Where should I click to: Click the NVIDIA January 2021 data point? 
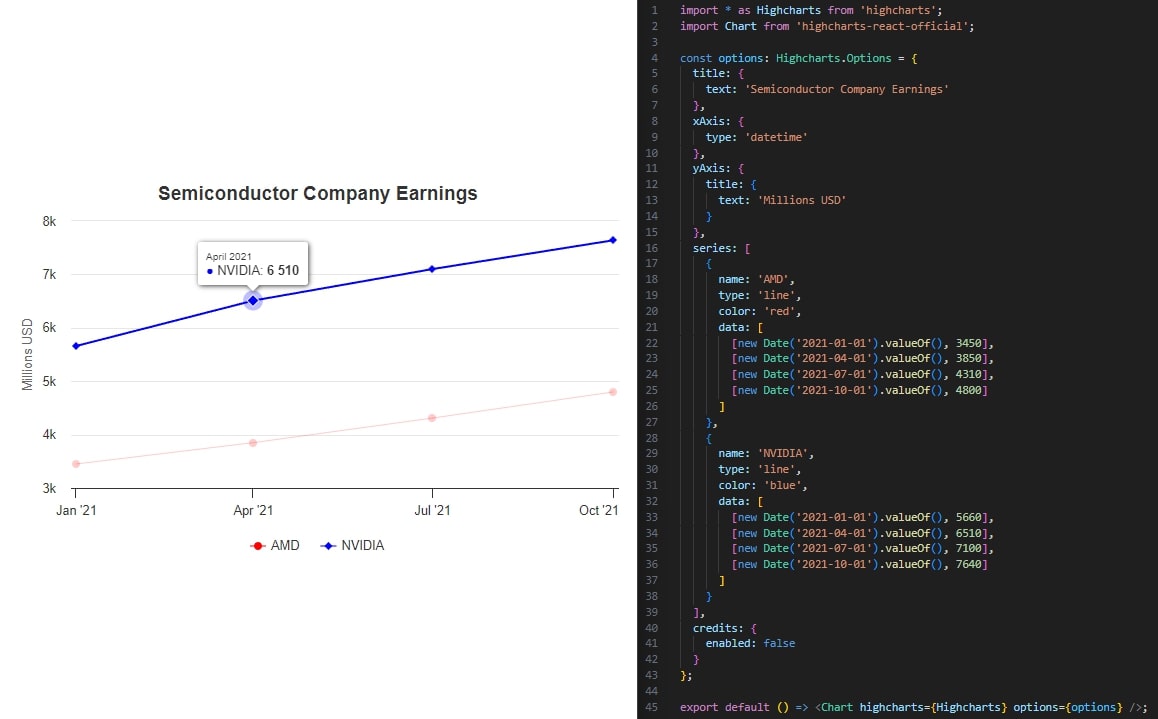click(x=76, y=345)
